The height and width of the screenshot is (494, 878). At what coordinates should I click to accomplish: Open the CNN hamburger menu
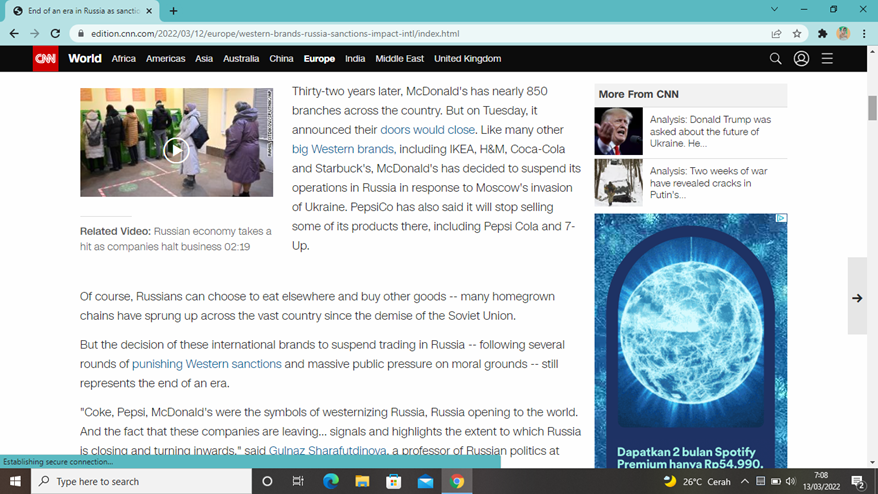[x=827, y=58]
